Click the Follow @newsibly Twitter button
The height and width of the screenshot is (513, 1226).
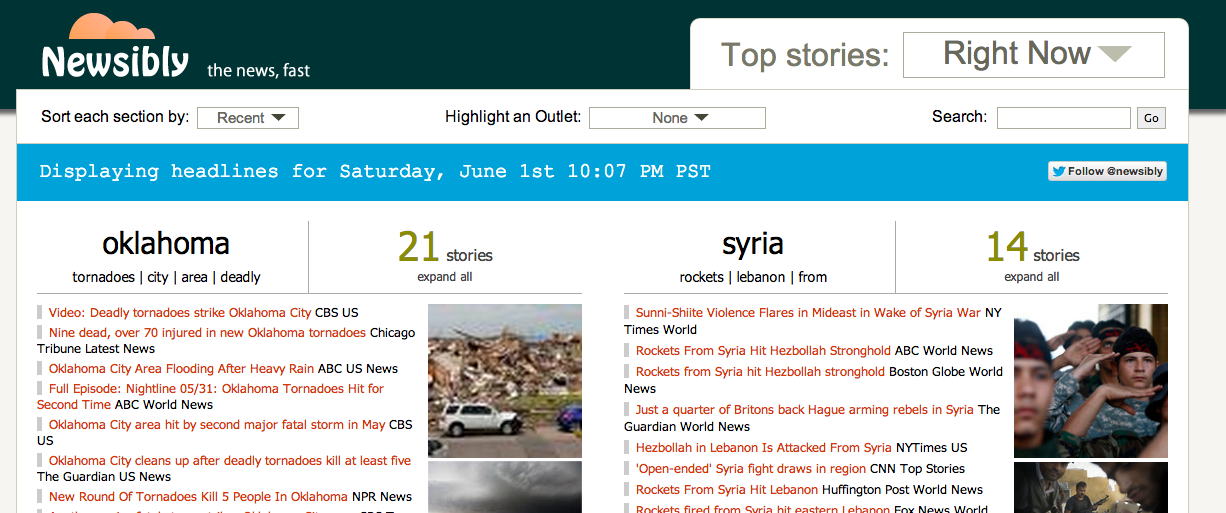[1107, 171]
